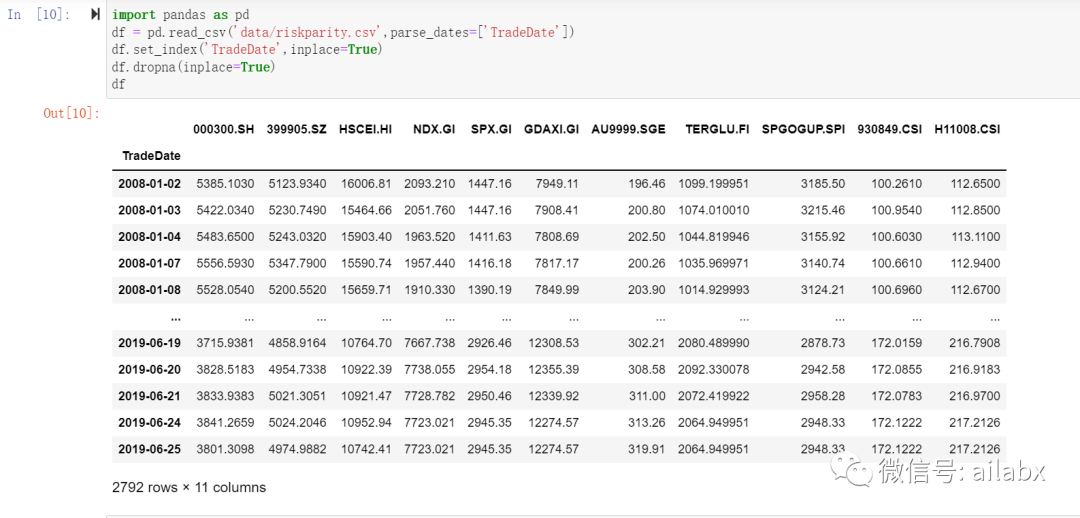The image size is (1080, 518).
Task: Click the cell value 7738.055
Action: click(x=430, y=369)
